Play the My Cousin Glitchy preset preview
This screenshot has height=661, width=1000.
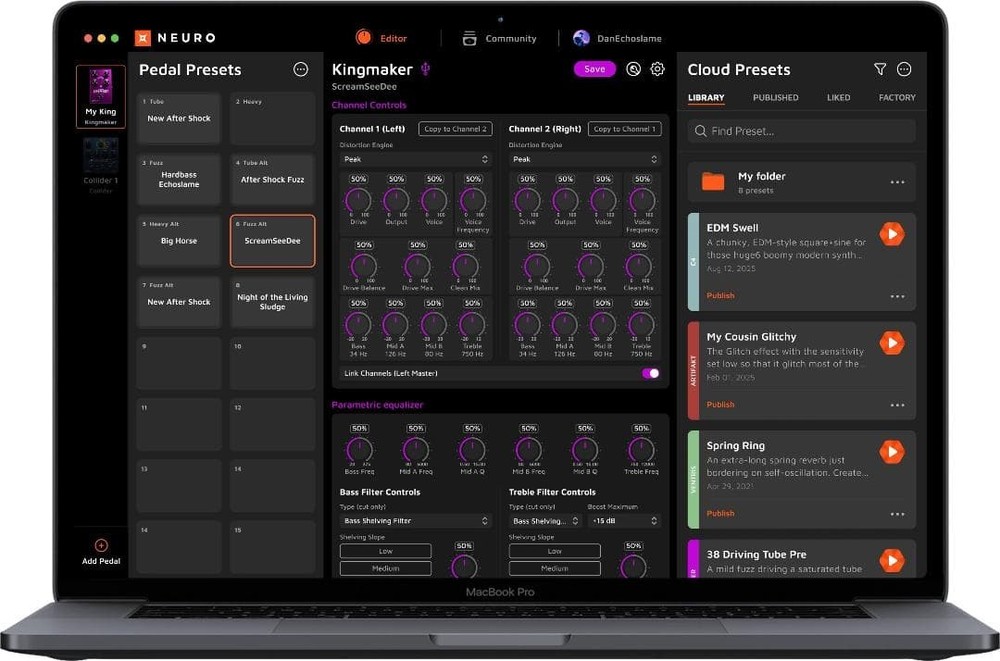click(892, 343)
